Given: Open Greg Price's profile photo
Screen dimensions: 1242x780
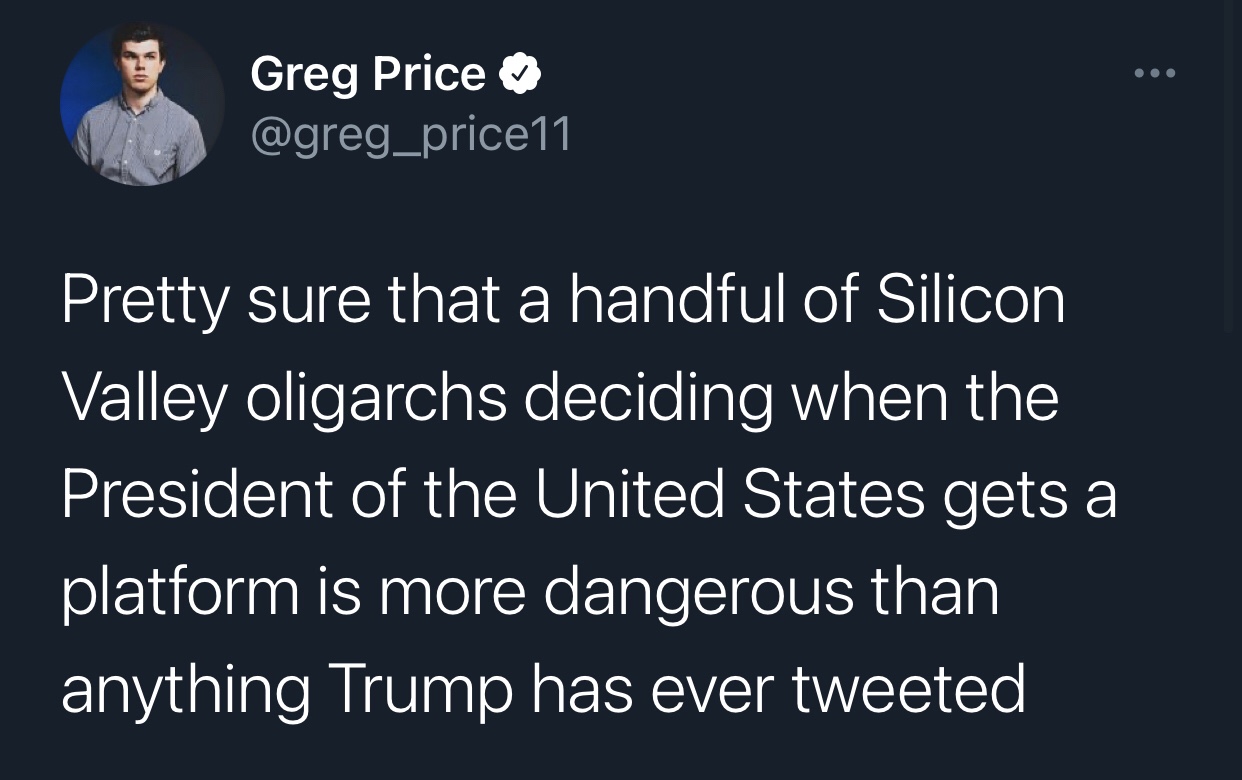Looking at the screenshot, I should click(142, 103).
